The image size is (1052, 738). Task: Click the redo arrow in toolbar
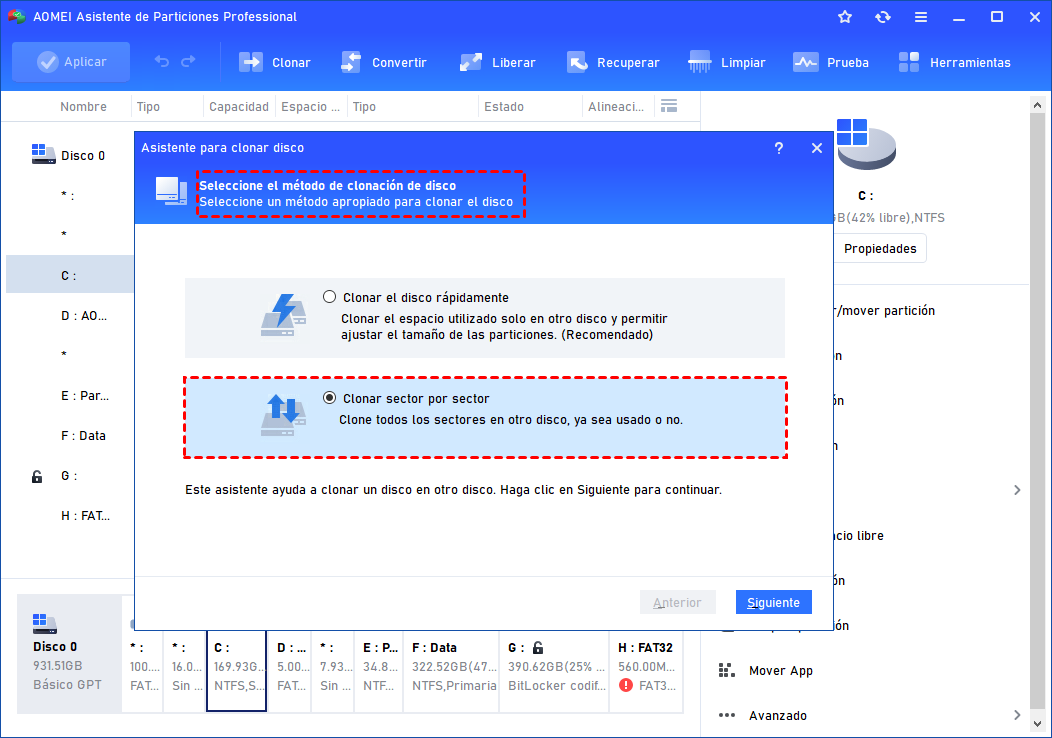pyautogui.click(x=189, y=62)
